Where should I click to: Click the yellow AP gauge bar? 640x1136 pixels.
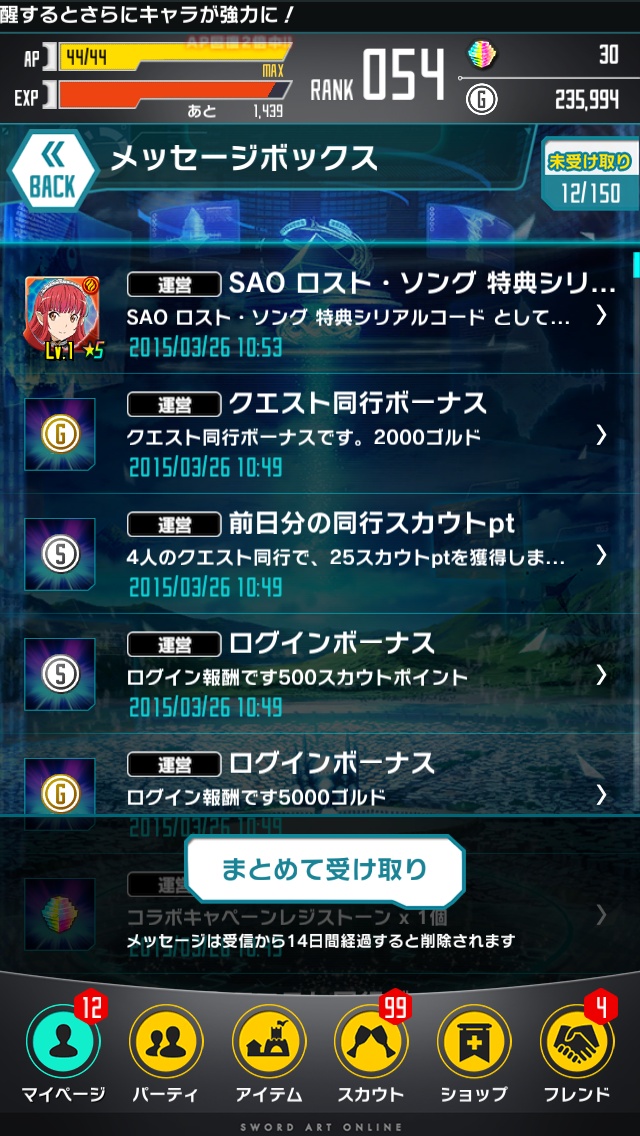tap(174, 57)
